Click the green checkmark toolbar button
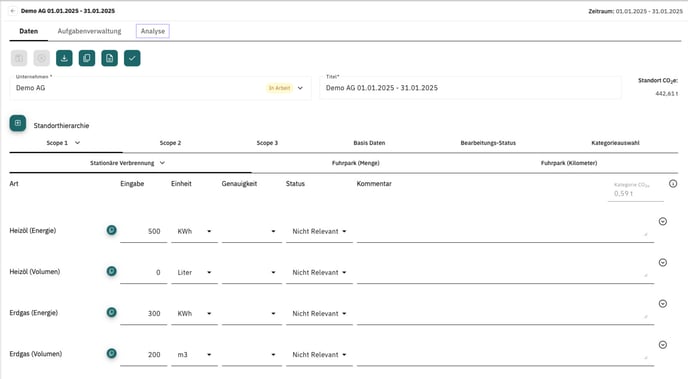Screen dimensions: 688x379 coord(132,58)
